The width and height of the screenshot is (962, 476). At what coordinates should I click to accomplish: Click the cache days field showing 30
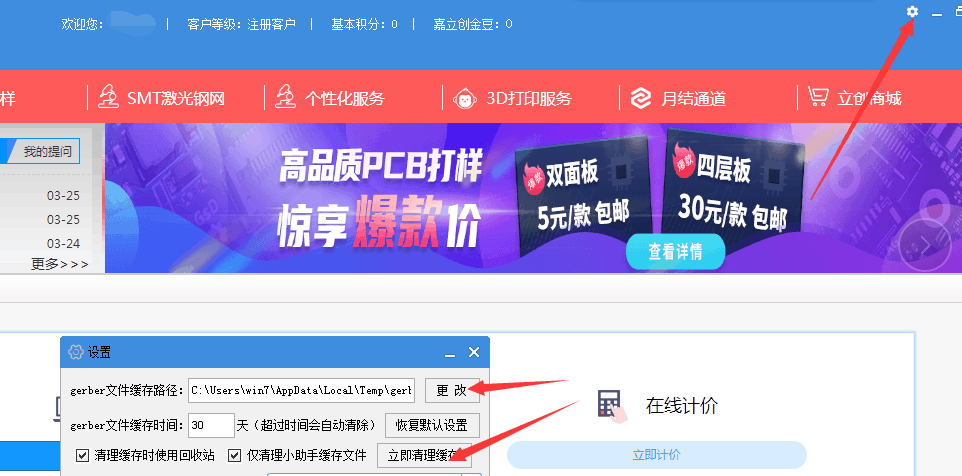click(211, 425)
